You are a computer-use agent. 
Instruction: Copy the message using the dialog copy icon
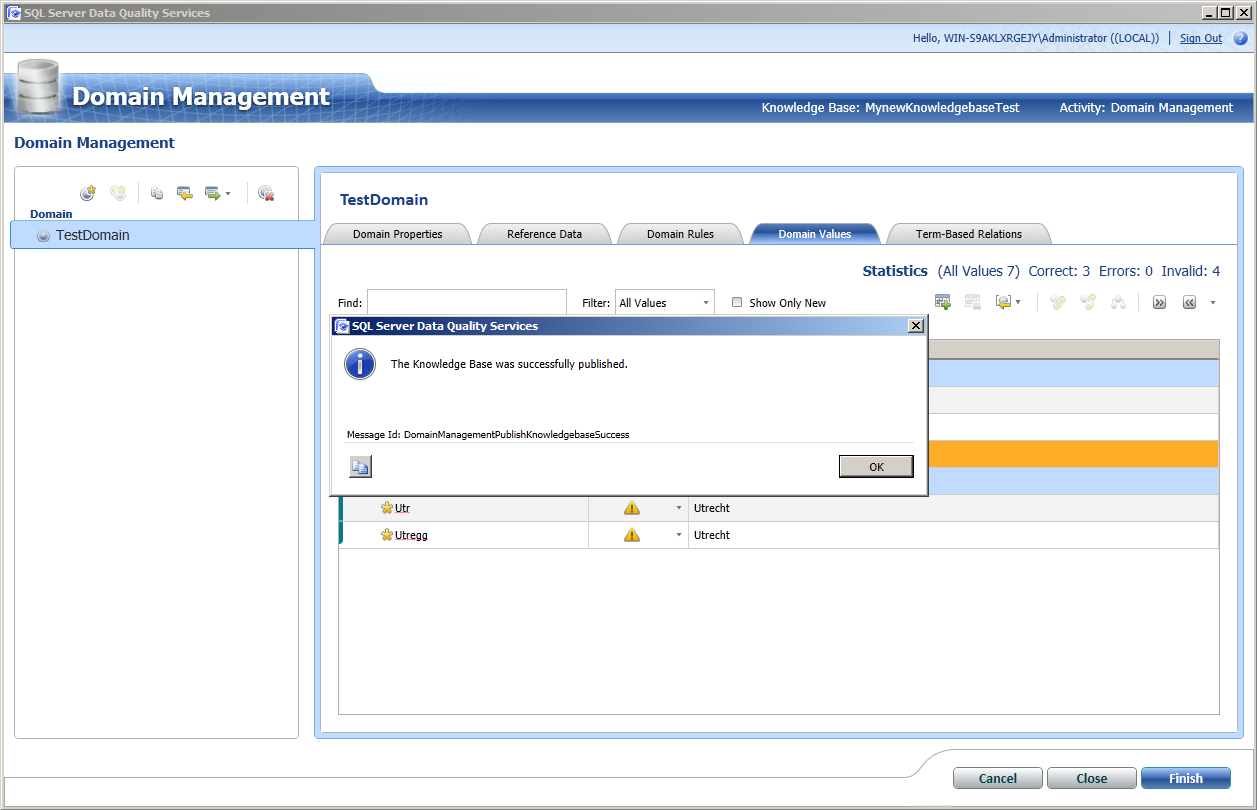360,466
